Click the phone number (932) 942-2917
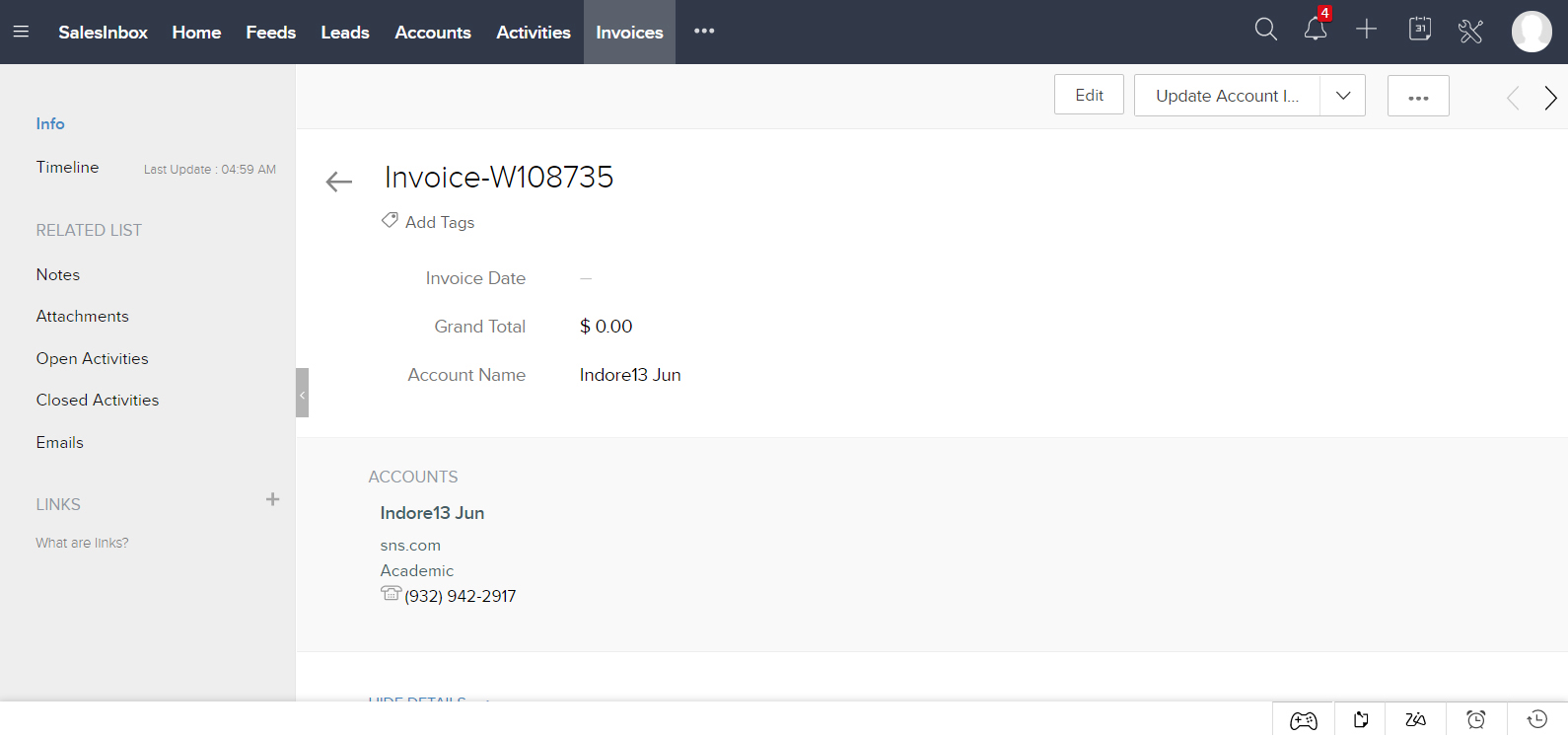The image size is (1568, 738). [x=461, y=596]
